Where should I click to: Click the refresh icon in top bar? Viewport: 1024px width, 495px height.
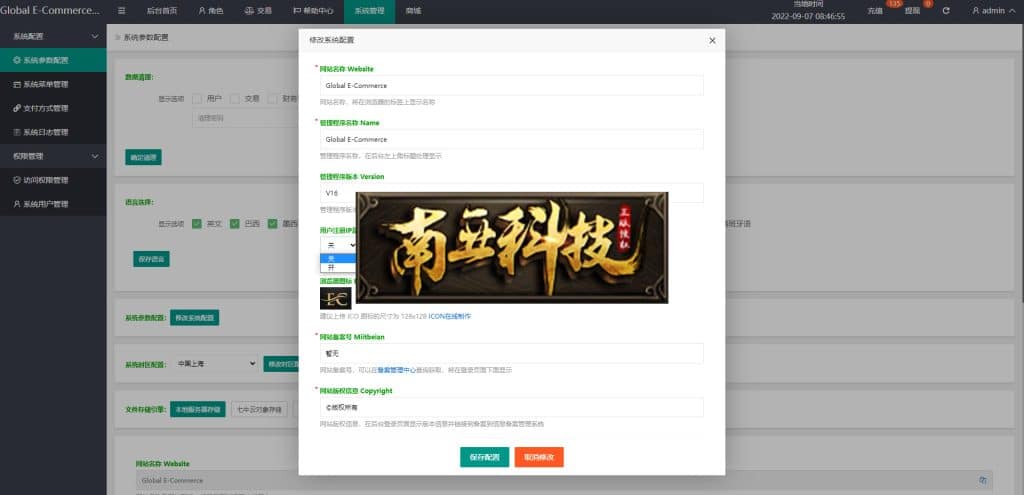946,11
